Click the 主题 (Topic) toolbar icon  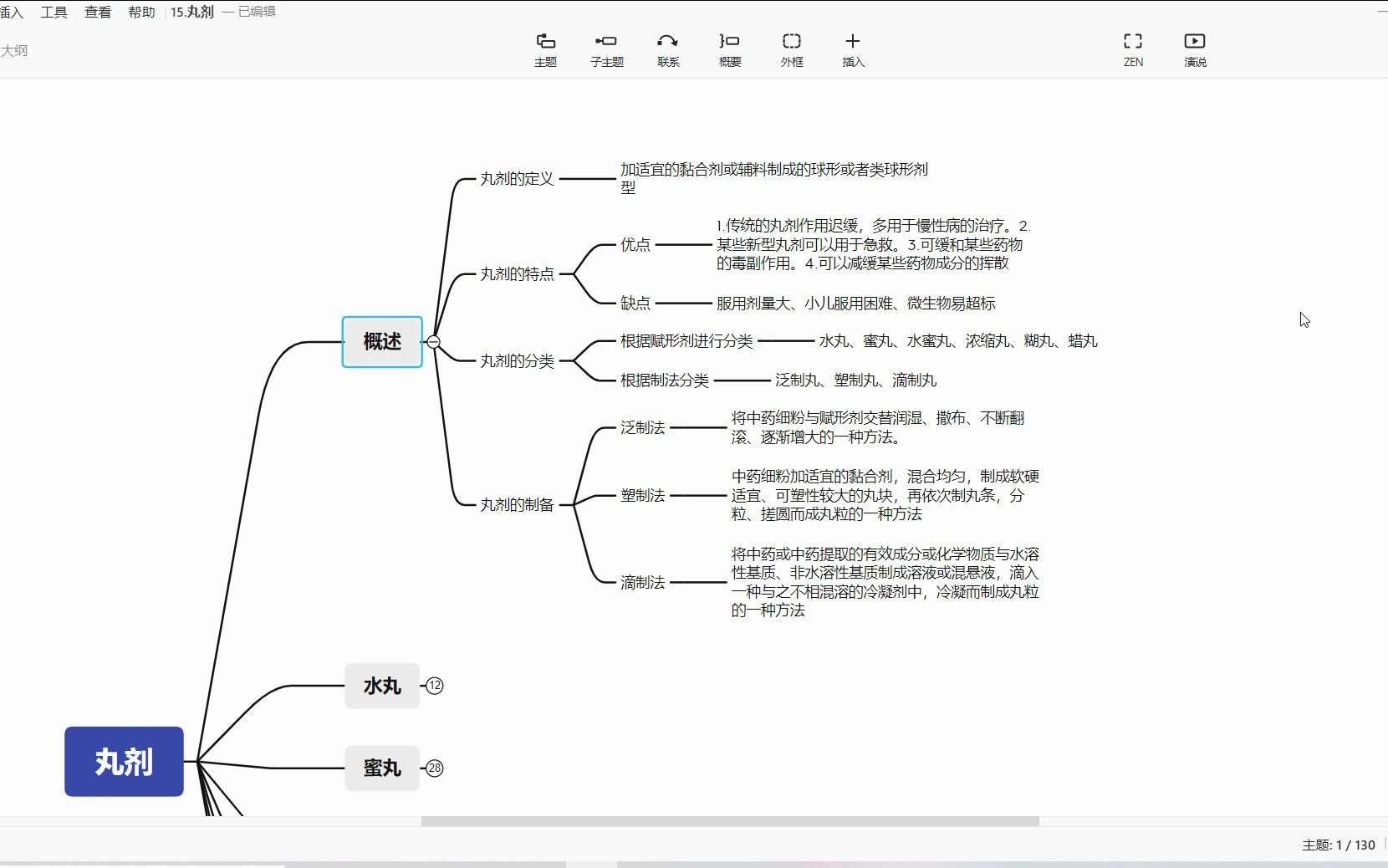tap(545, 50)
